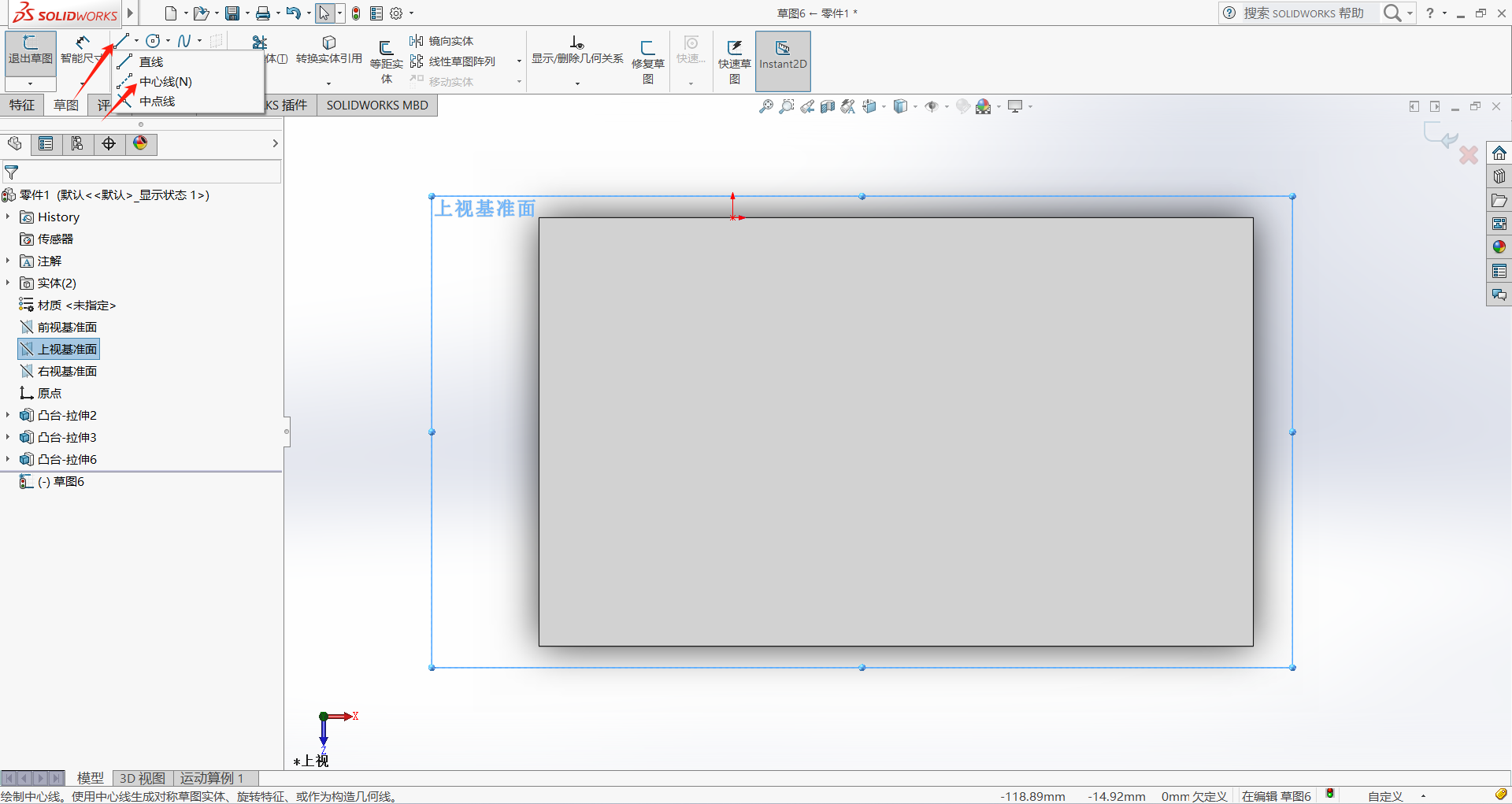Screen dimensions: 1512x804
Task: Click the Section View icon
Action: [x=828, y=106]
